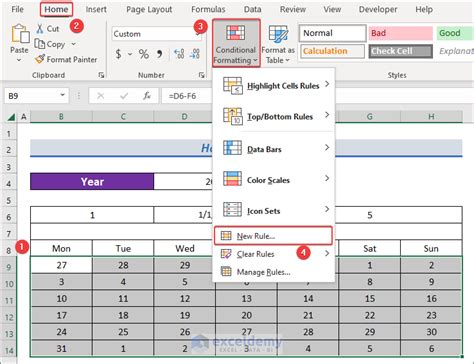This screenshot has width=474, height=364.
Task: Click Select All corner triangle
Action: [x=11, y=117]
